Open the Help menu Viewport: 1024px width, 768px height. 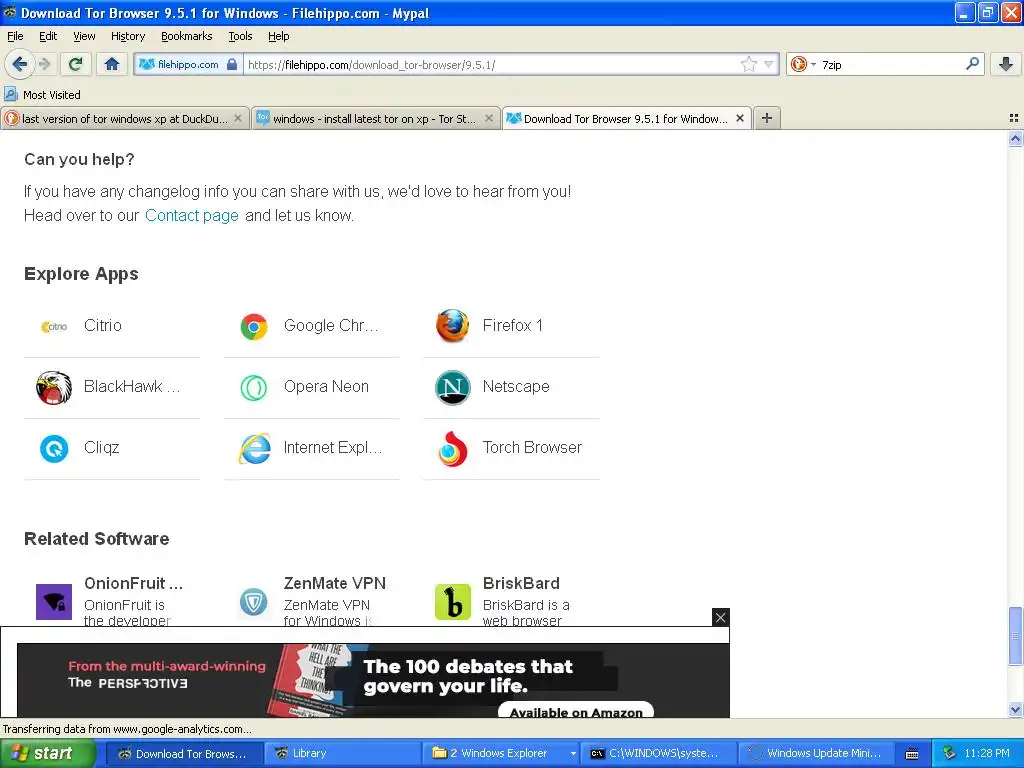pyautogui.click(x=278, y=36)
